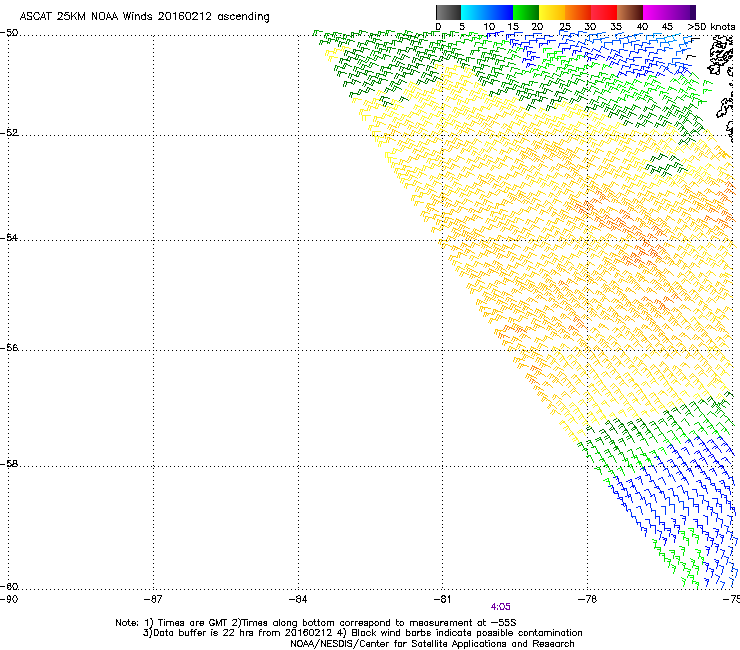
Task: Click legend tick label 25
Action: point(565,27)
